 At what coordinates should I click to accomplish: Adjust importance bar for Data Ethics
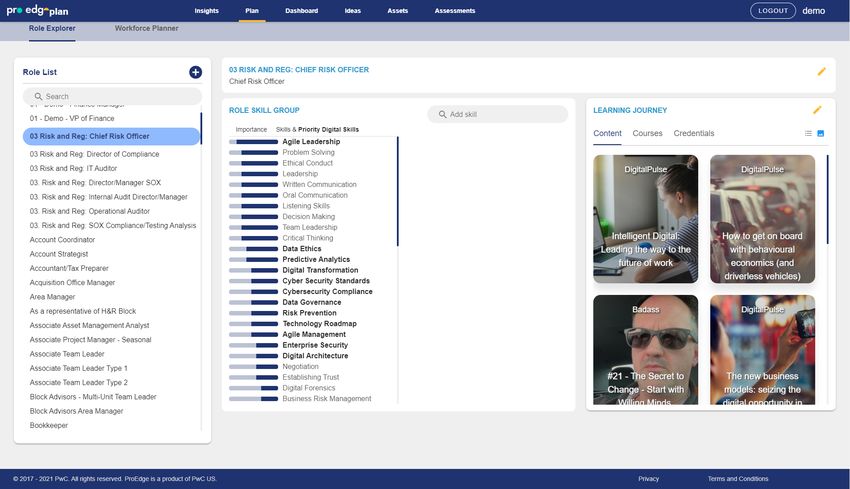[253, 249]
